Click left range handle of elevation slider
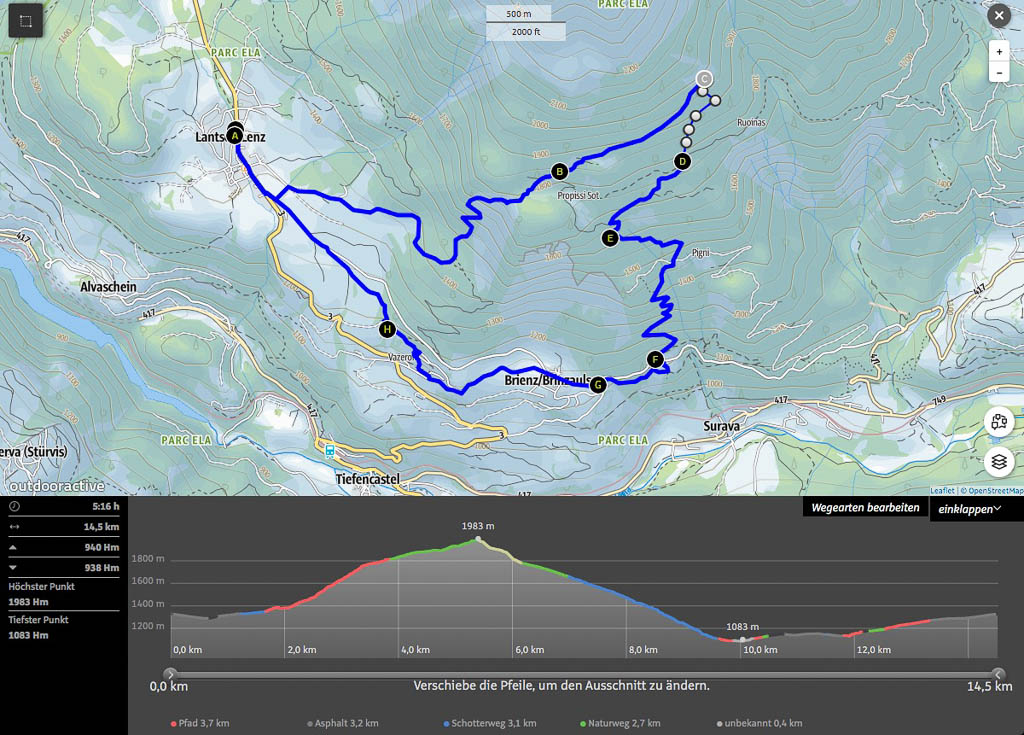 click(x=170, y=673)
